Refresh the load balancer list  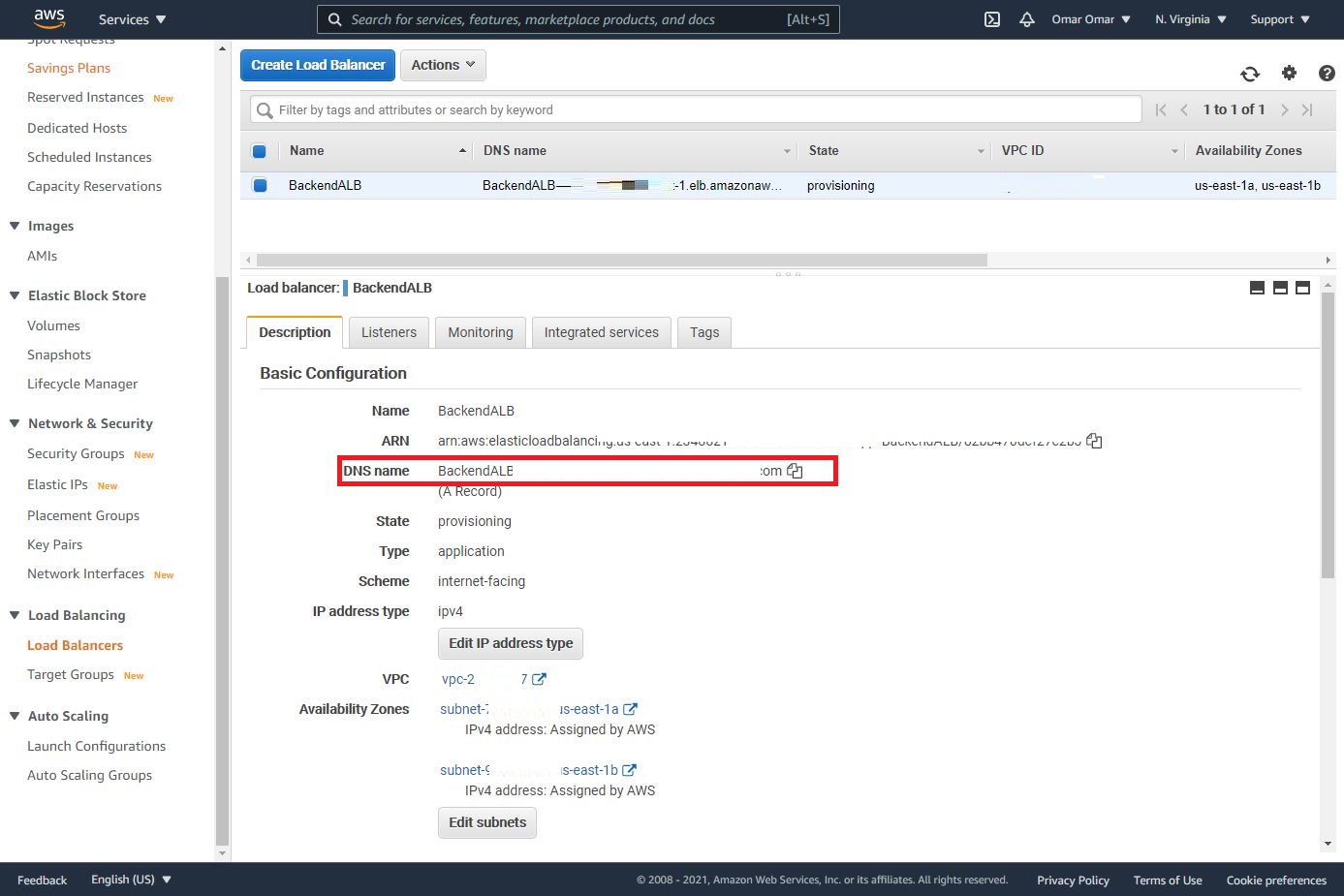[1250, 74]
